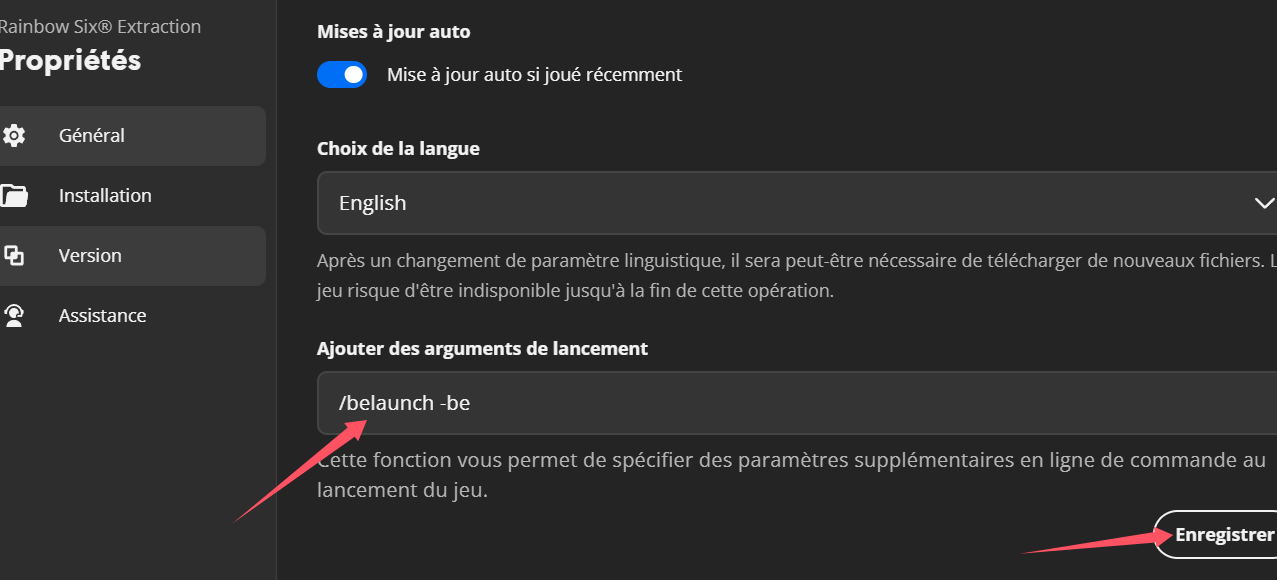Click the folder icon beside Installation
Image resolution: width=1277 pixels, height=580 pixels.
coord(14,195)
